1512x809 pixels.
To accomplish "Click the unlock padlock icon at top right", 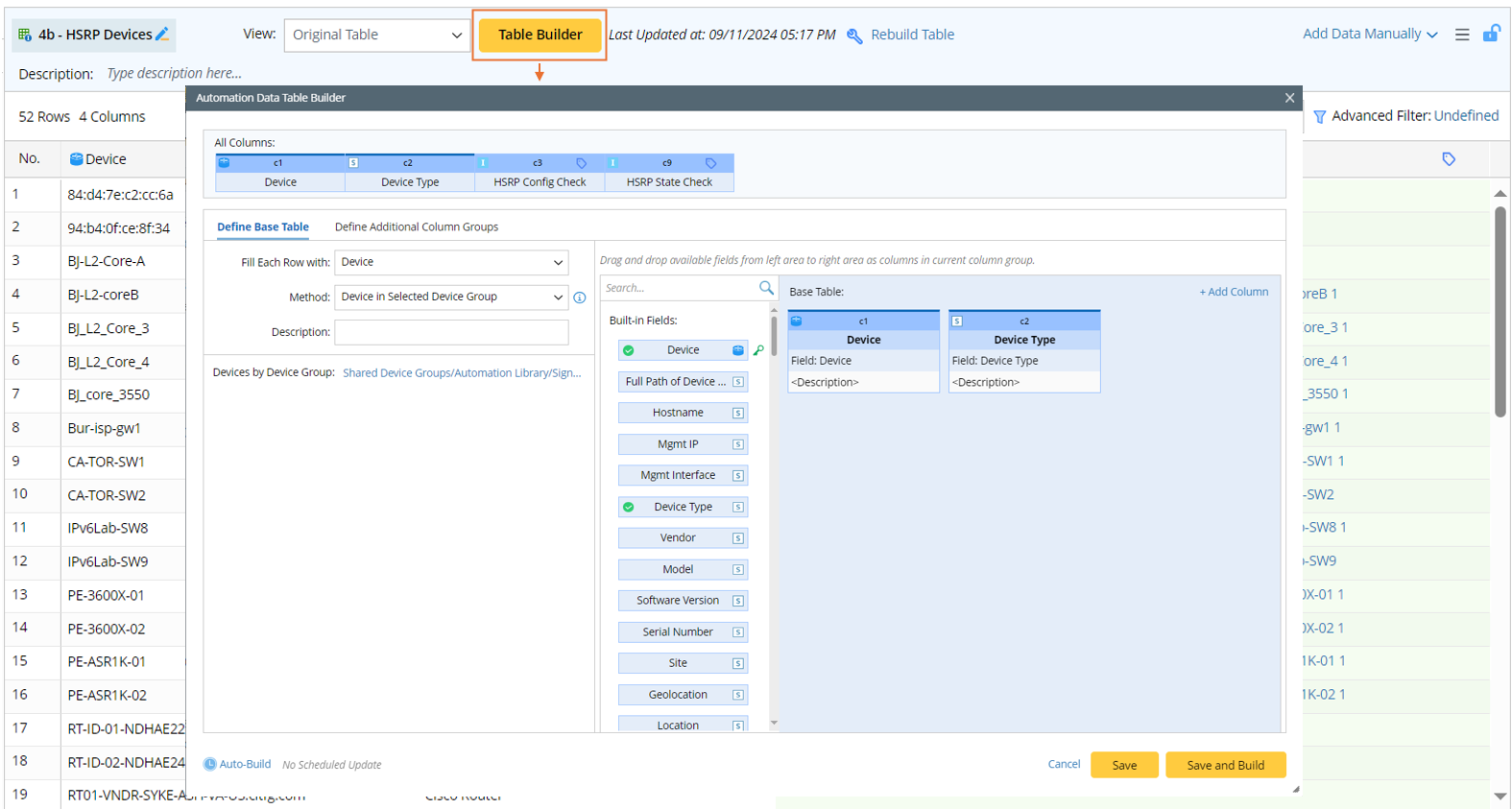I will pyautogui.click(x=1491, y=34).
